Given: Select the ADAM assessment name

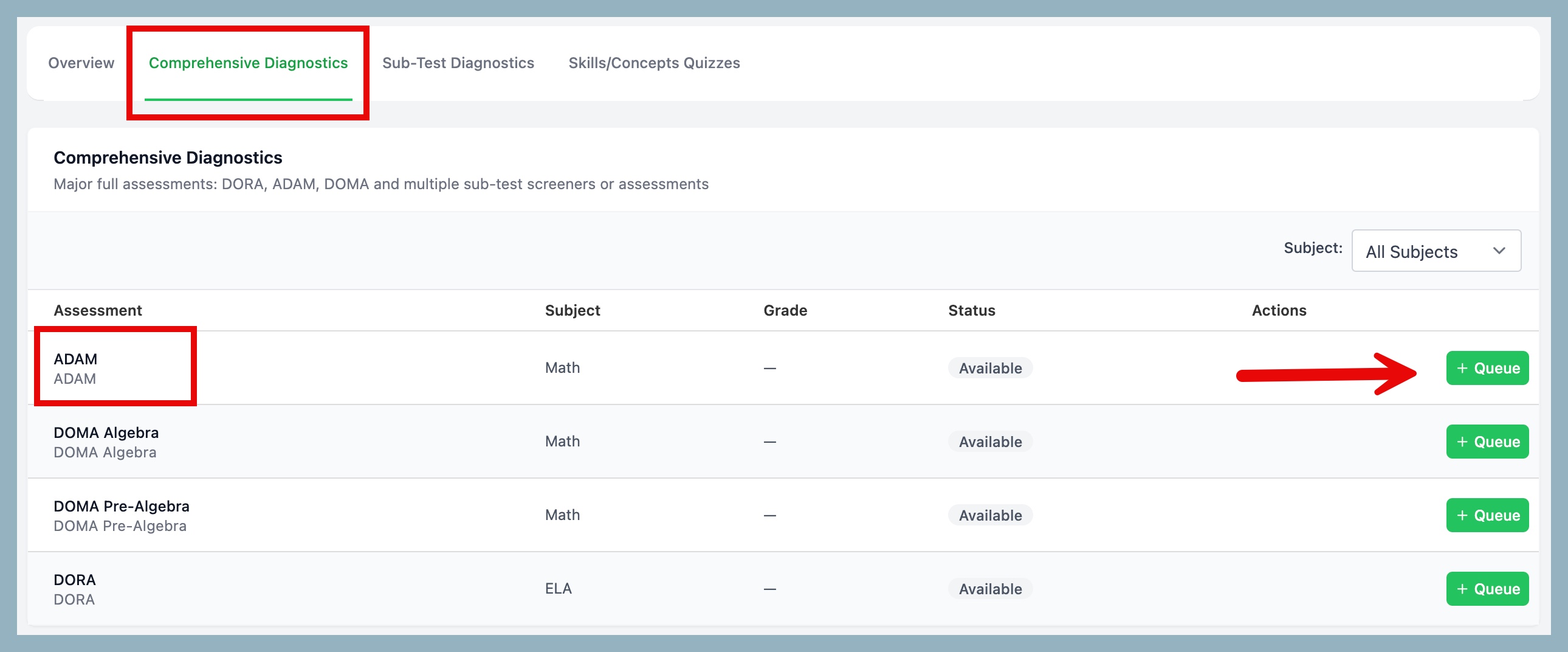Looking at the screenshot, I should pos(75,359).
